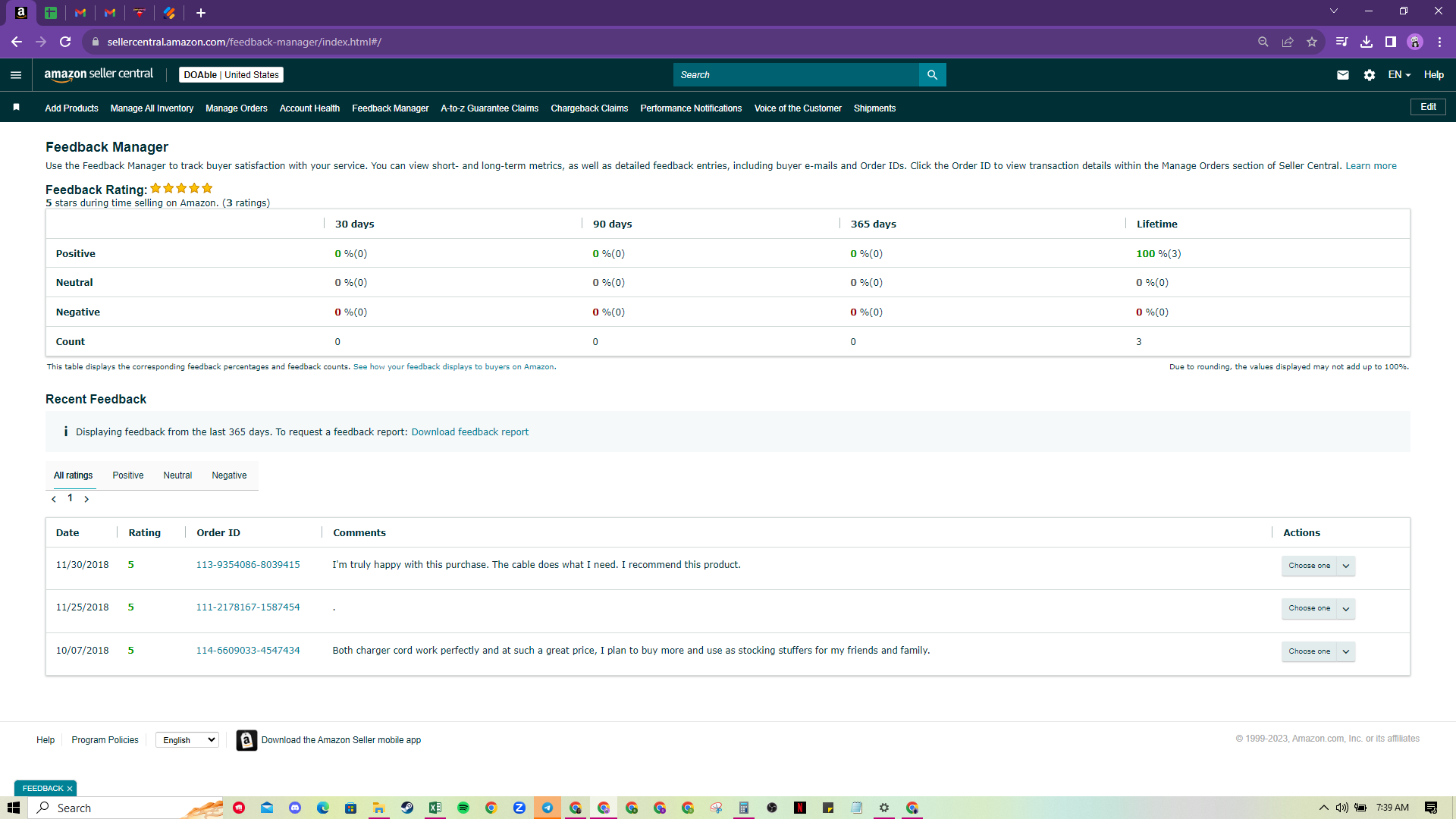The image size is (1456, 819).
Task: Open the settings gear in Seller Central
Action: [x=1370, y=75]
